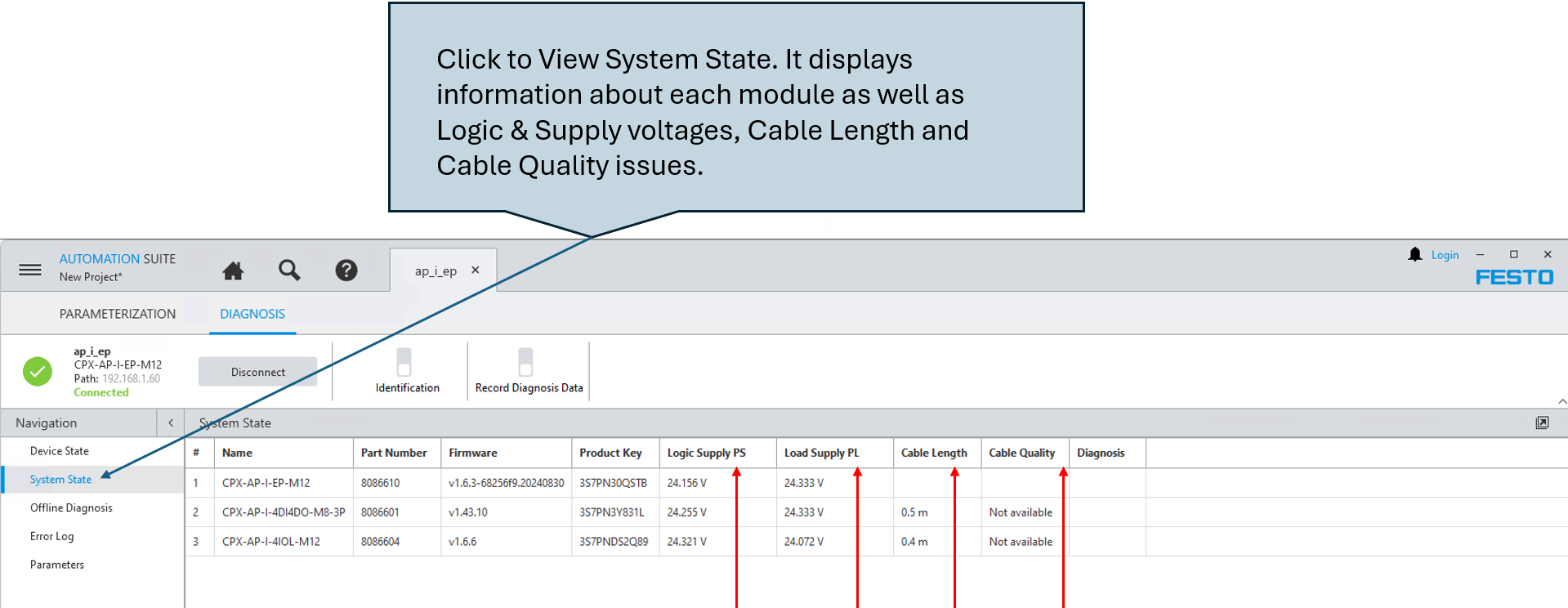Viewport: 1568px width, 608px height.
Task: Click part number 8086601
Action: [x=380, y=512]
